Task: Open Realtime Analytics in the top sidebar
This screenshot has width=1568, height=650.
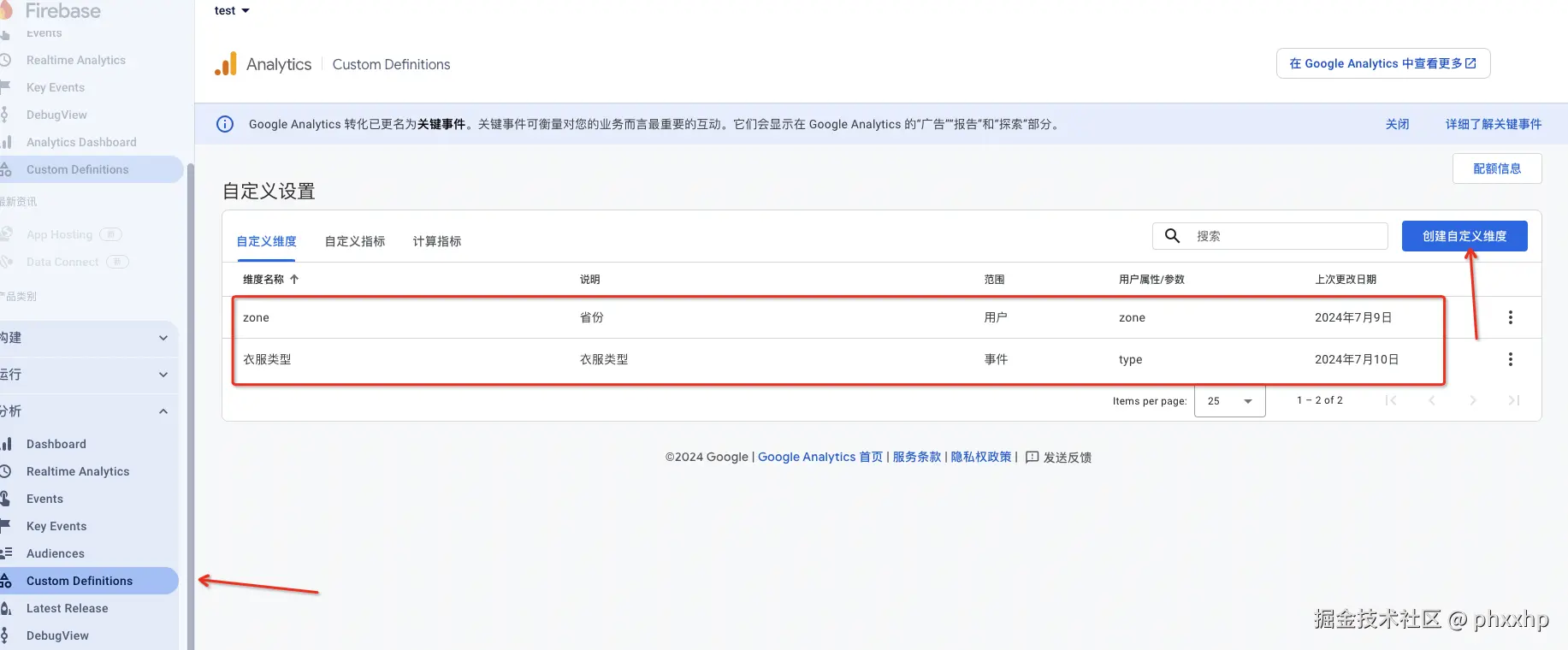Action: click(76, 60)
